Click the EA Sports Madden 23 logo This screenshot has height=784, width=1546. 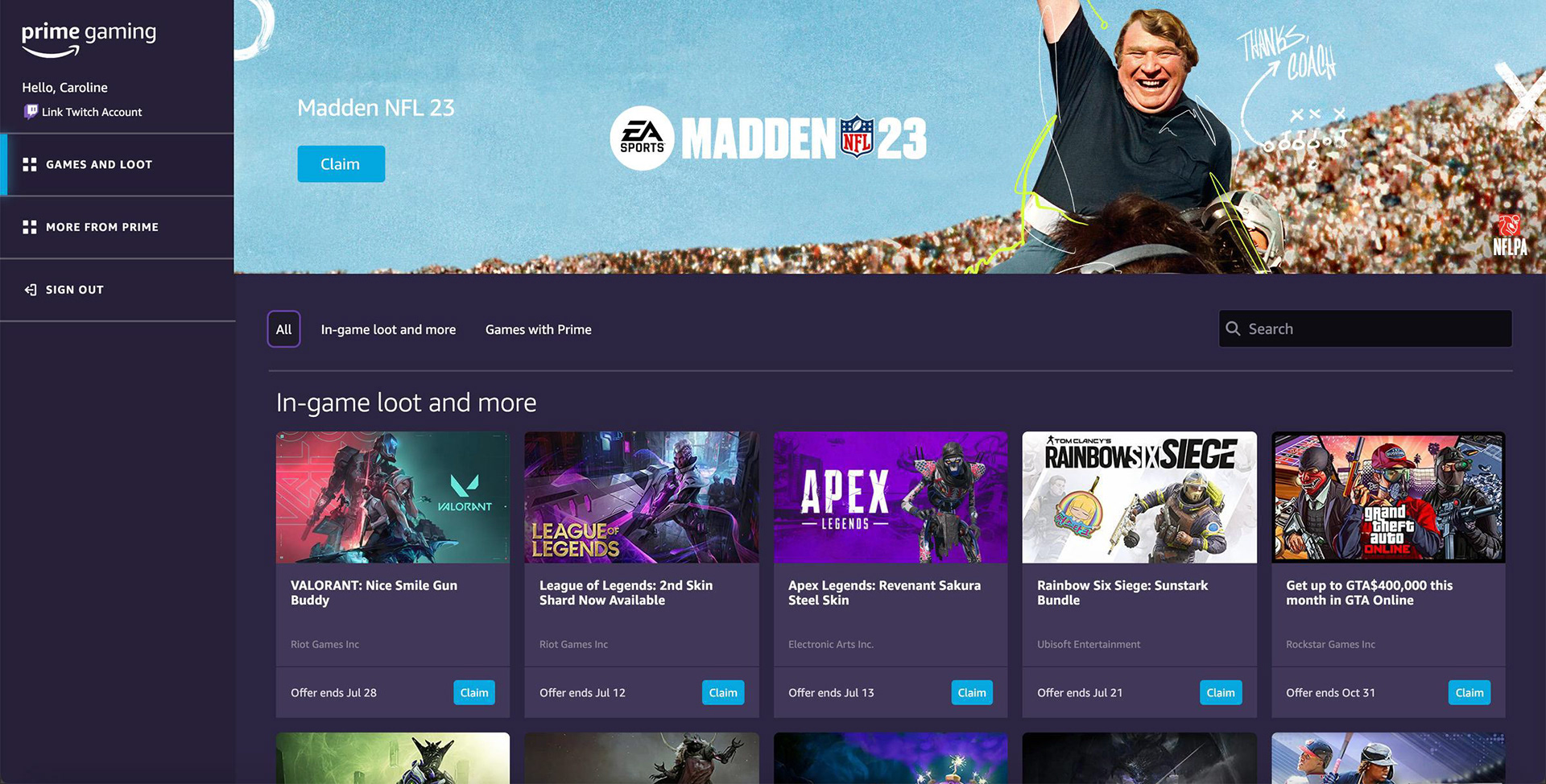[768, 138]
